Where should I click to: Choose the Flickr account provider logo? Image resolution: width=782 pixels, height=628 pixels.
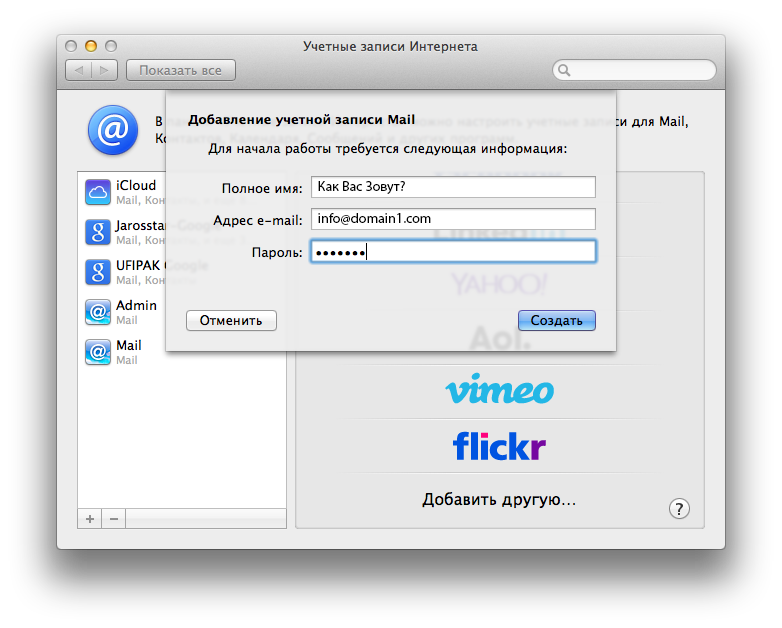pyautogui.click(x=499, y=446)
